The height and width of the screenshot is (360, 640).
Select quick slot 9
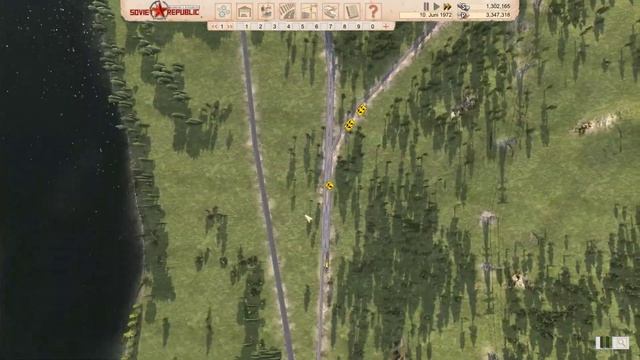tap(358, 27)
